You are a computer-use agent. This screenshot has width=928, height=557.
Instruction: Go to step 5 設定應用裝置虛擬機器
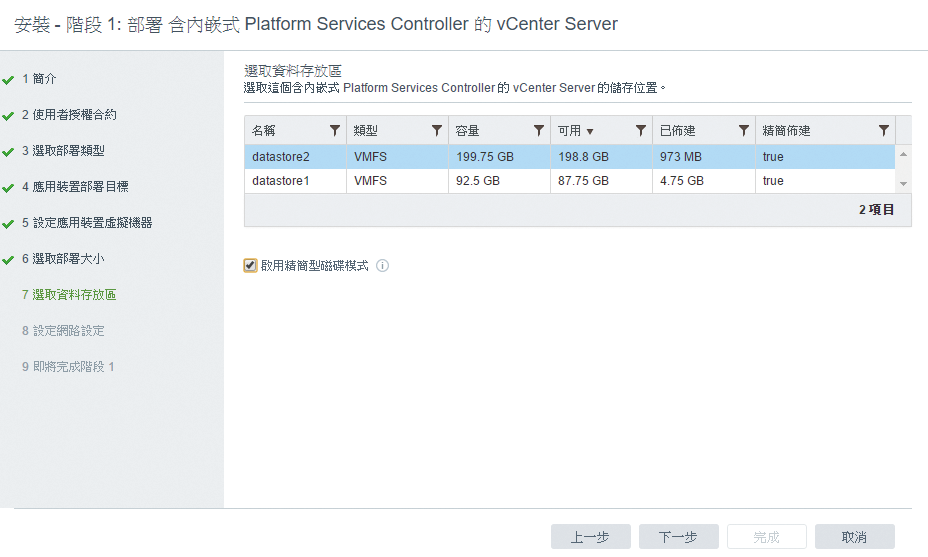87,223
